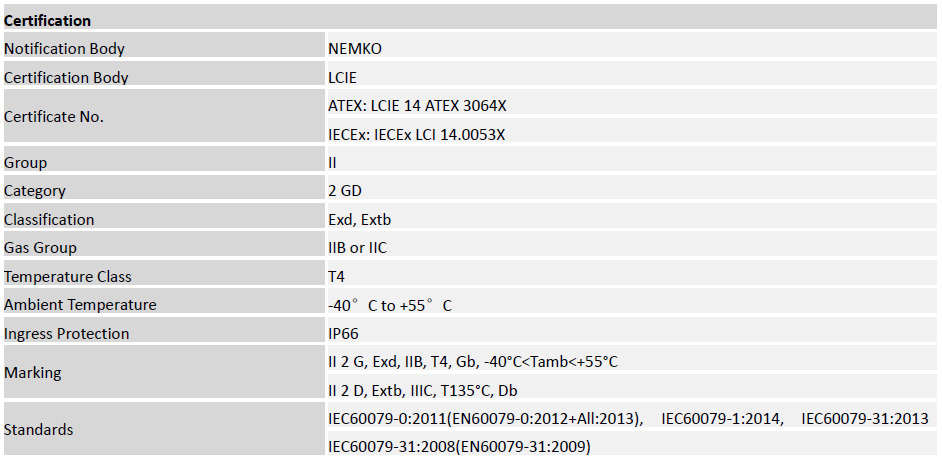
Task: Click the Classification row label
Action: pyautogui.click(x=49, y=219)
